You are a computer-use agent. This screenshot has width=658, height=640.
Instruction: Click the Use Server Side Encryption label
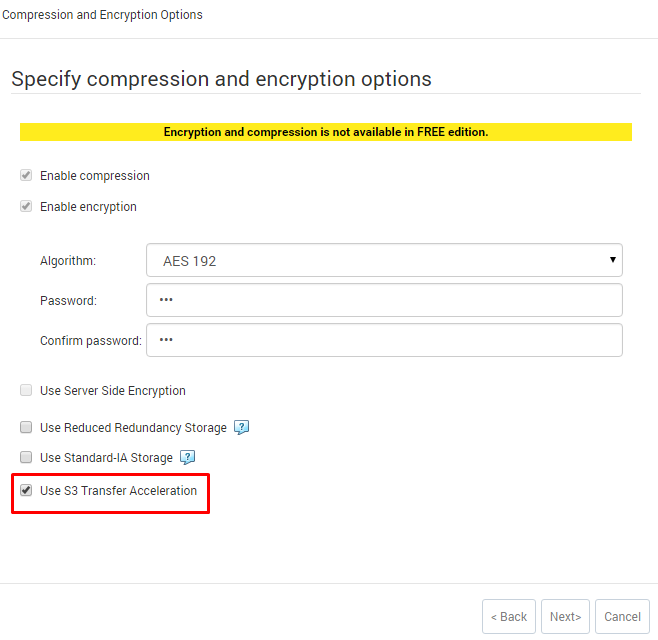[x=113, y=390]
